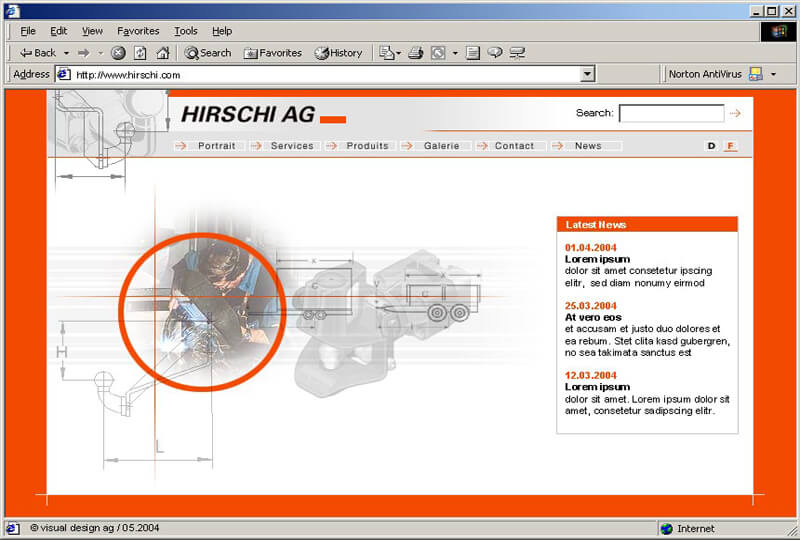Open the Search toolbar button
The image size is (800, 540).
coord(208,53)
